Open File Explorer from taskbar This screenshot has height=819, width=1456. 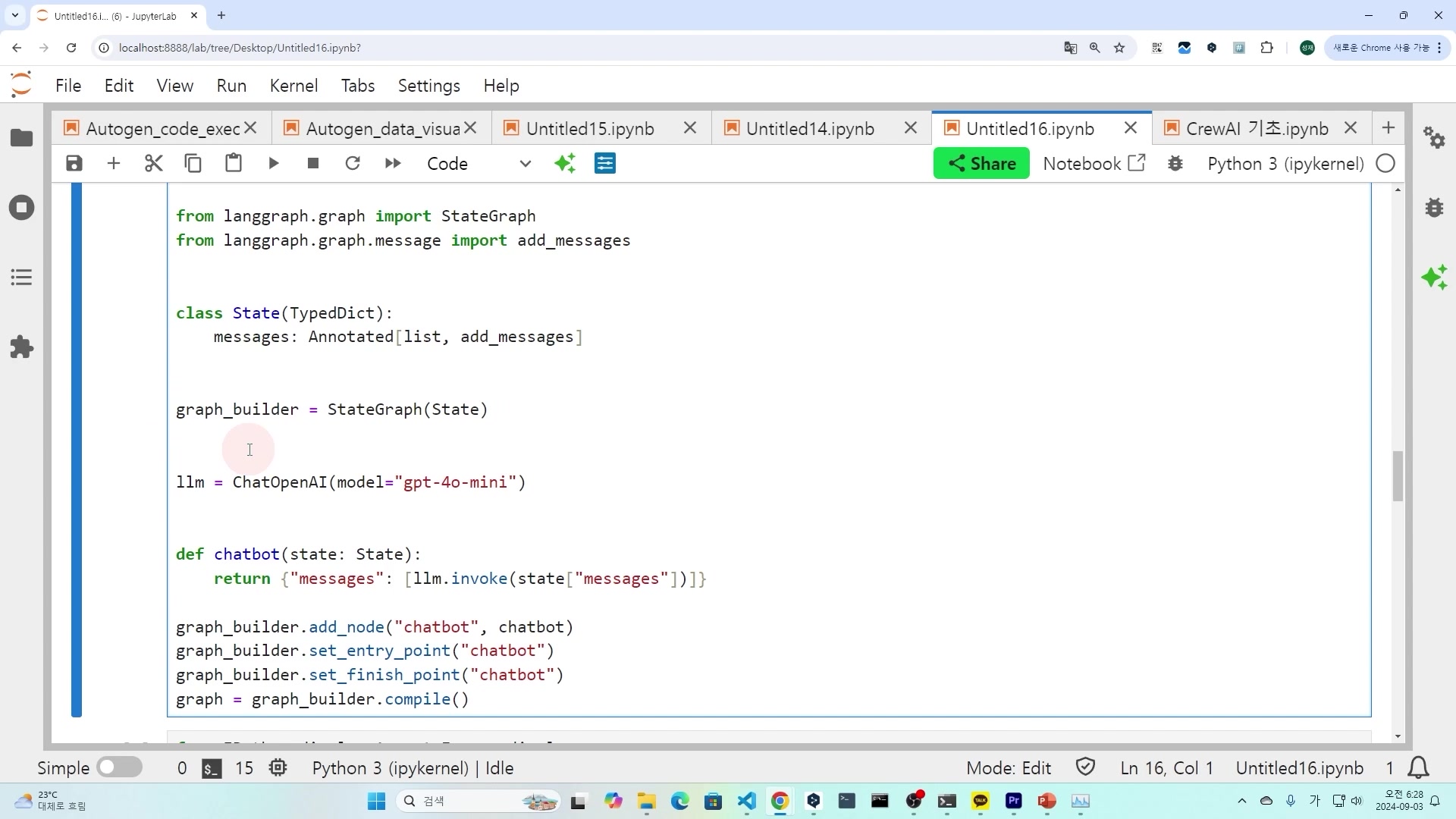(646, 802)
